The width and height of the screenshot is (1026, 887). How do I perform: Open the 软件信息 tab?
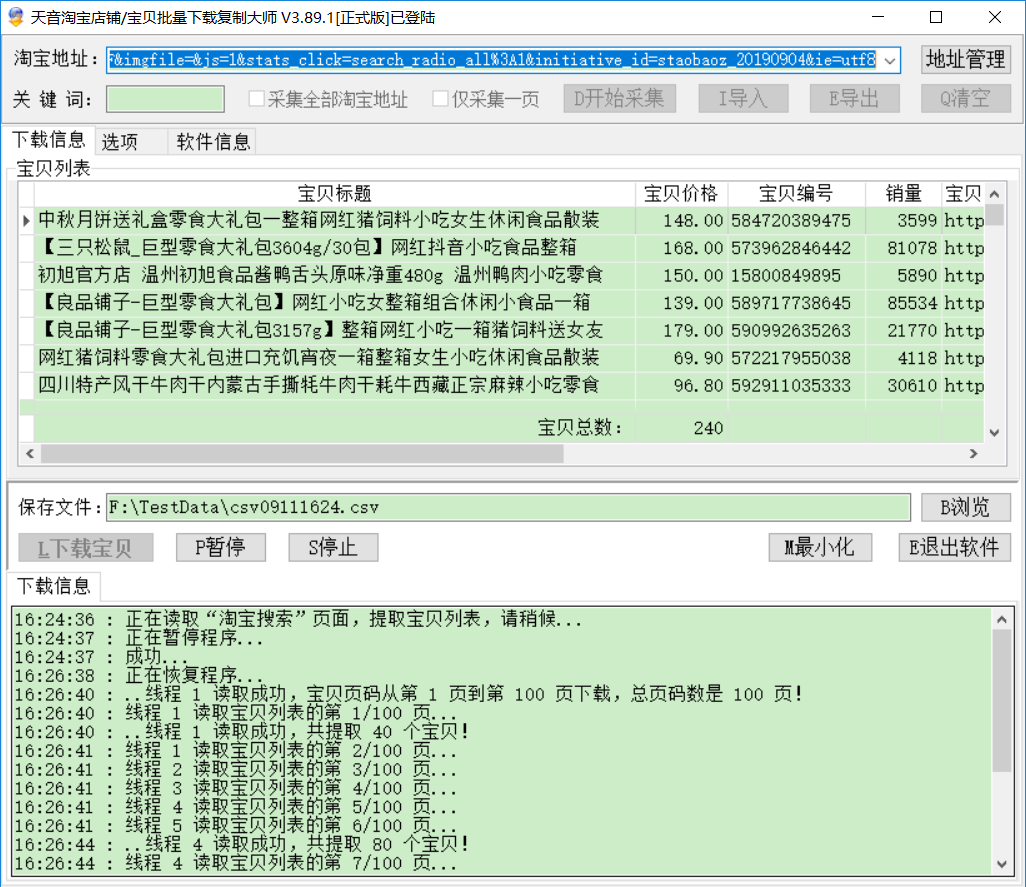[x=213, y=142]
